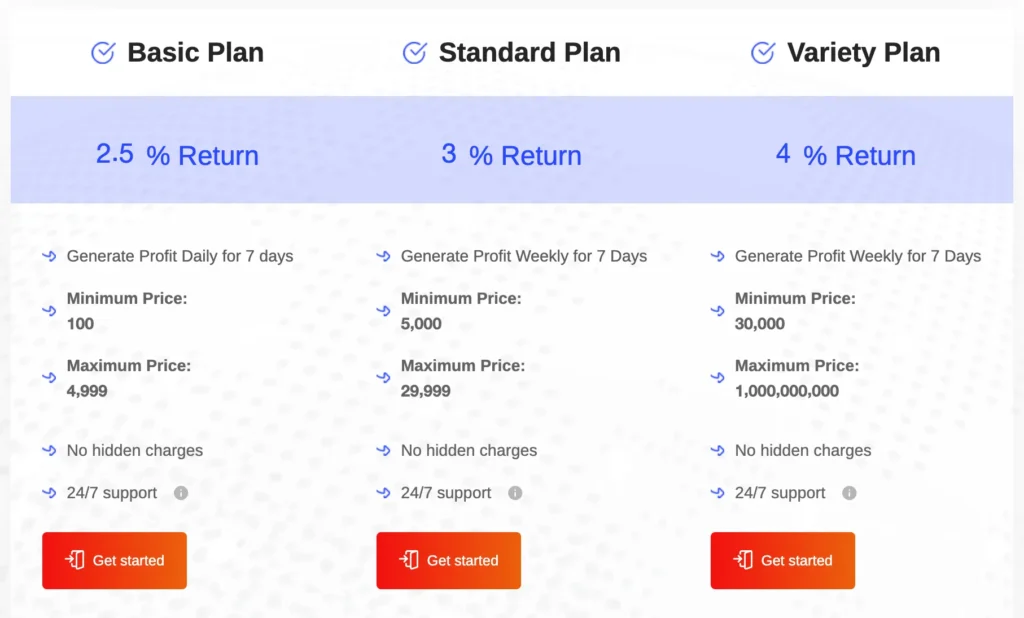Click info icon next to Basic Plan 24/7 support
The width and height of the screenshot is (1024, 618).
click(x=181, y=493)
